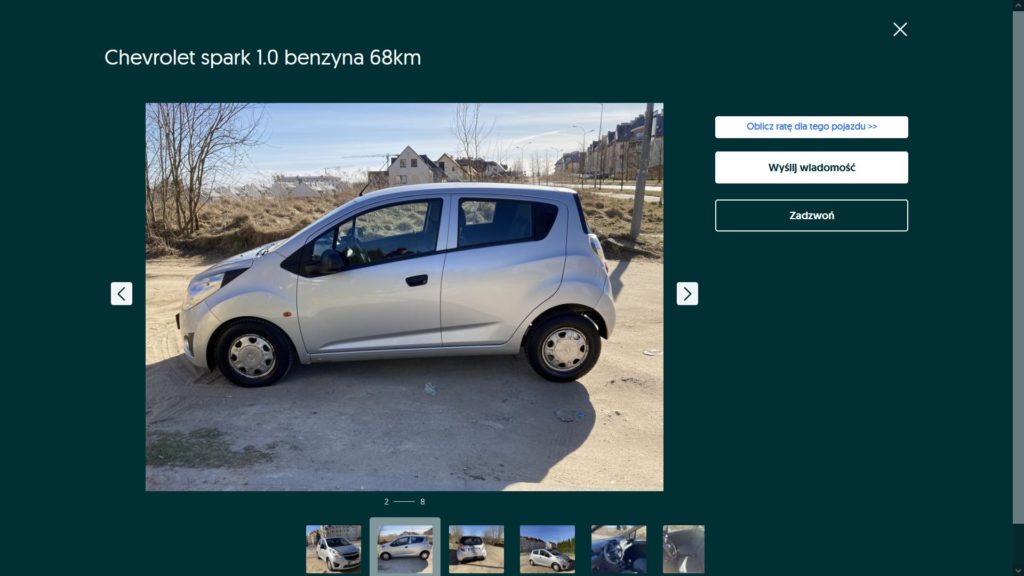This screenshot has height=576, width=1024.
Task: Select the first thumbnail showing car front
Action: 333,549
